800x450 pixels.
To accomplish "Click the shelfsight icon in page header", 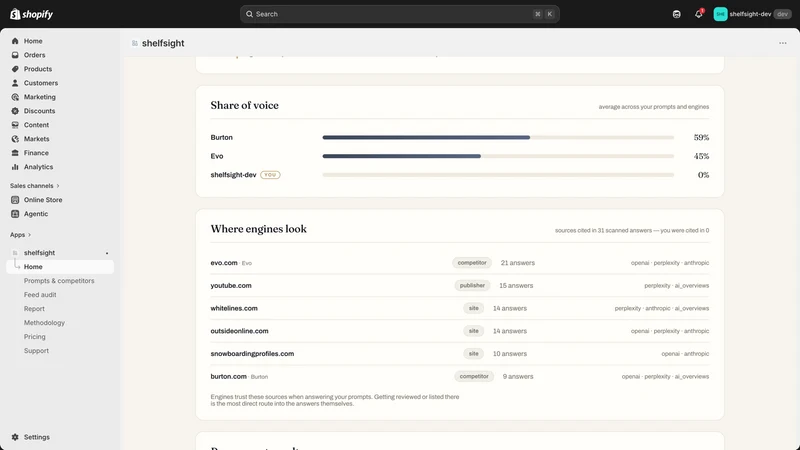I will coord(135,43).
